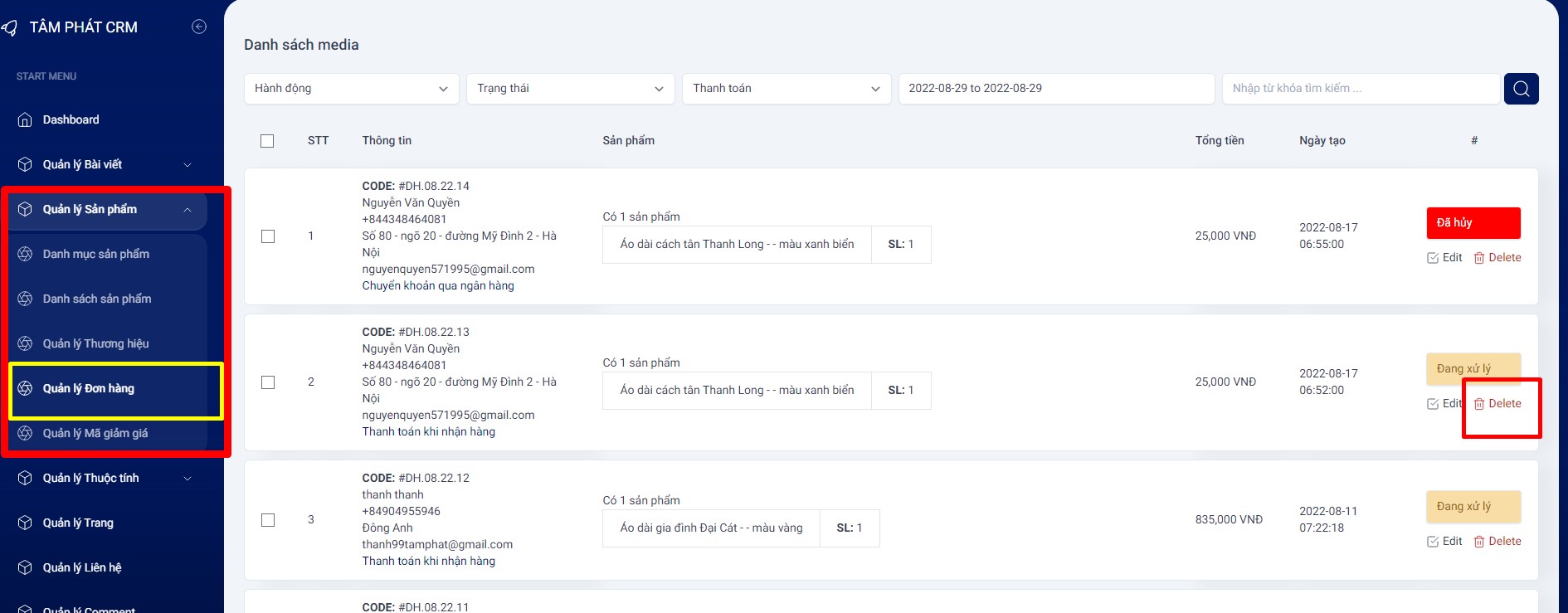Delete order #DH.08.22.13
The height and width of the screenshot is (613, 1568).
click(1497, 404)
